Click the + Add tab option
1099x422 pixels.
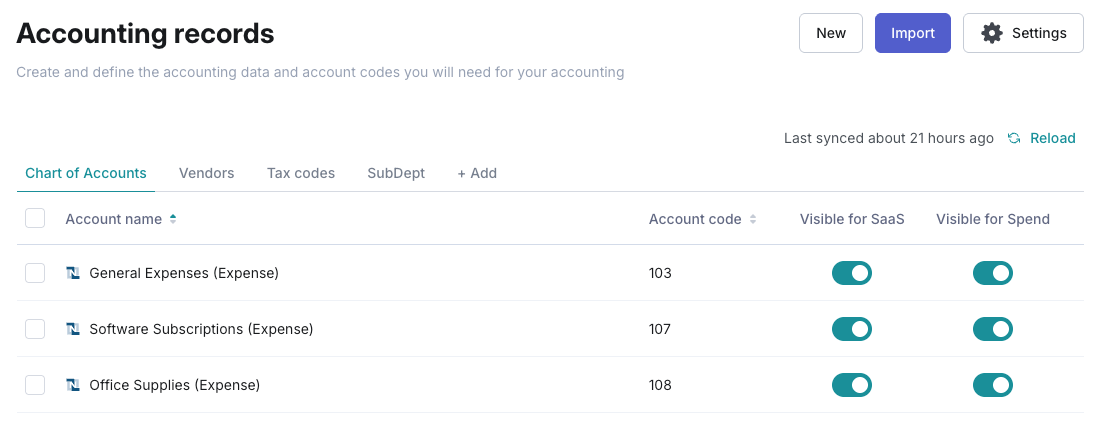point(477,173)
